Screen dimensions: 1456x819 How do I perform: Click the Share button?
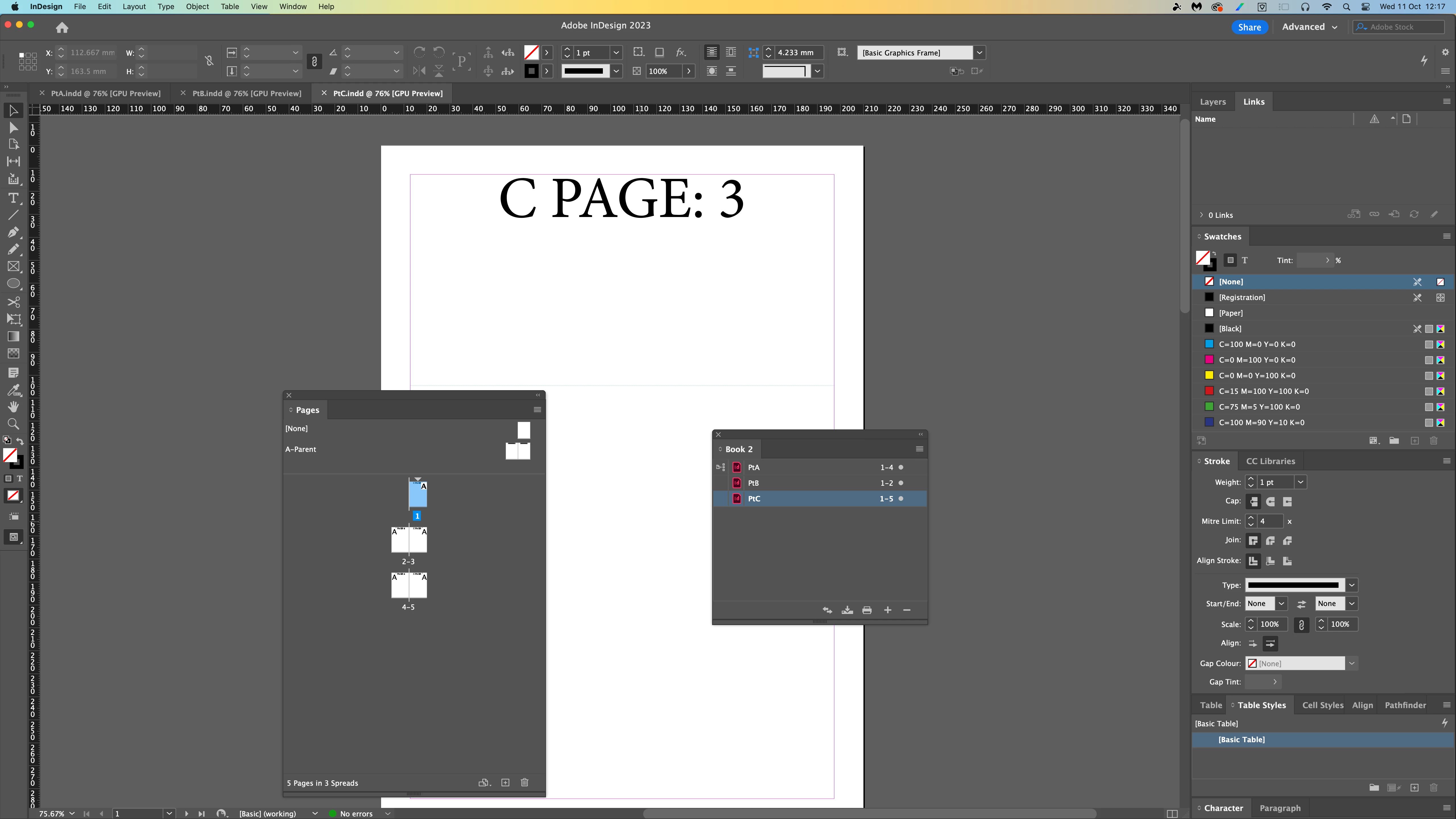point(1249,26)
